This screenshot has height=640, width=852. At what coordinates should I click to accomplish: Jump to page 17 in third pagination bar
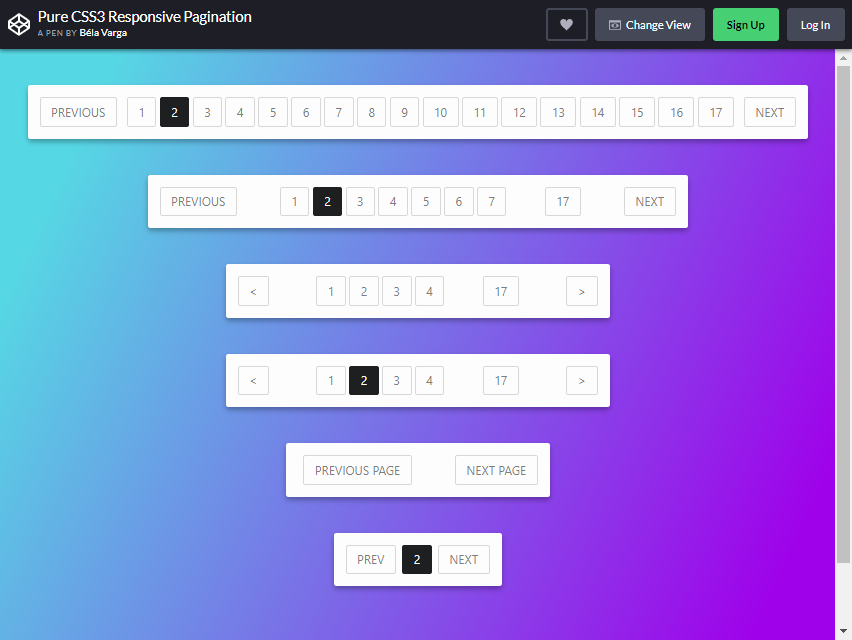point(501,291)
